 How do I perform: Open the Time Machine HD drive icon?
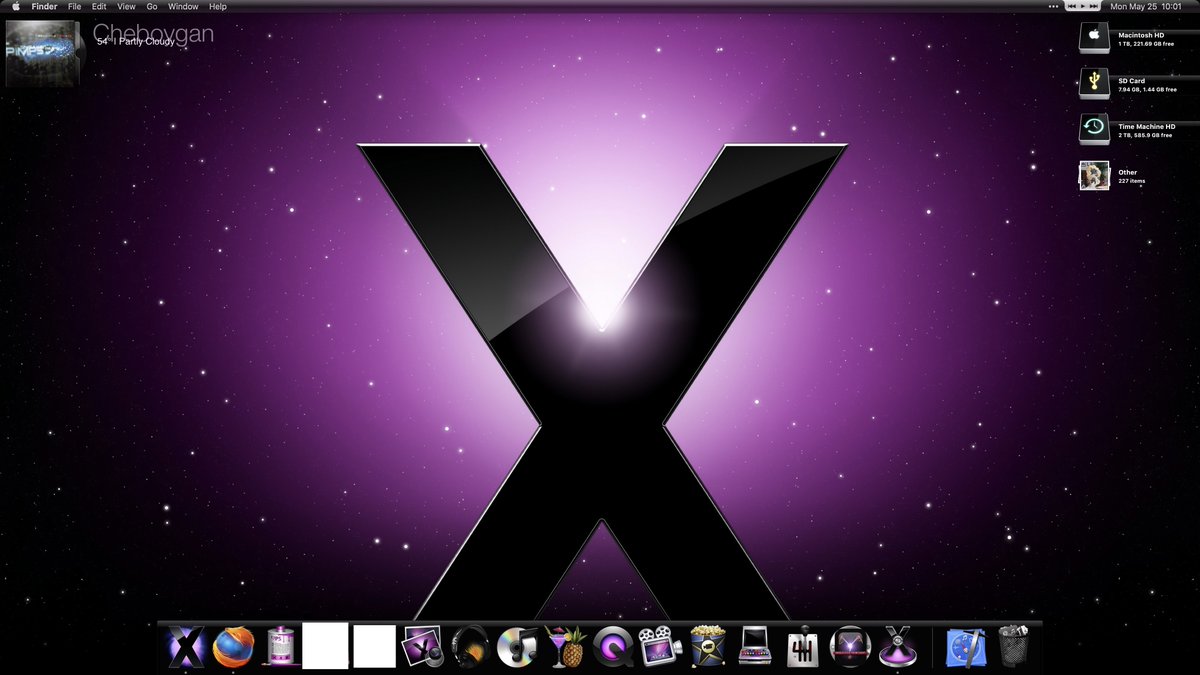click(x=1094, y=129)
